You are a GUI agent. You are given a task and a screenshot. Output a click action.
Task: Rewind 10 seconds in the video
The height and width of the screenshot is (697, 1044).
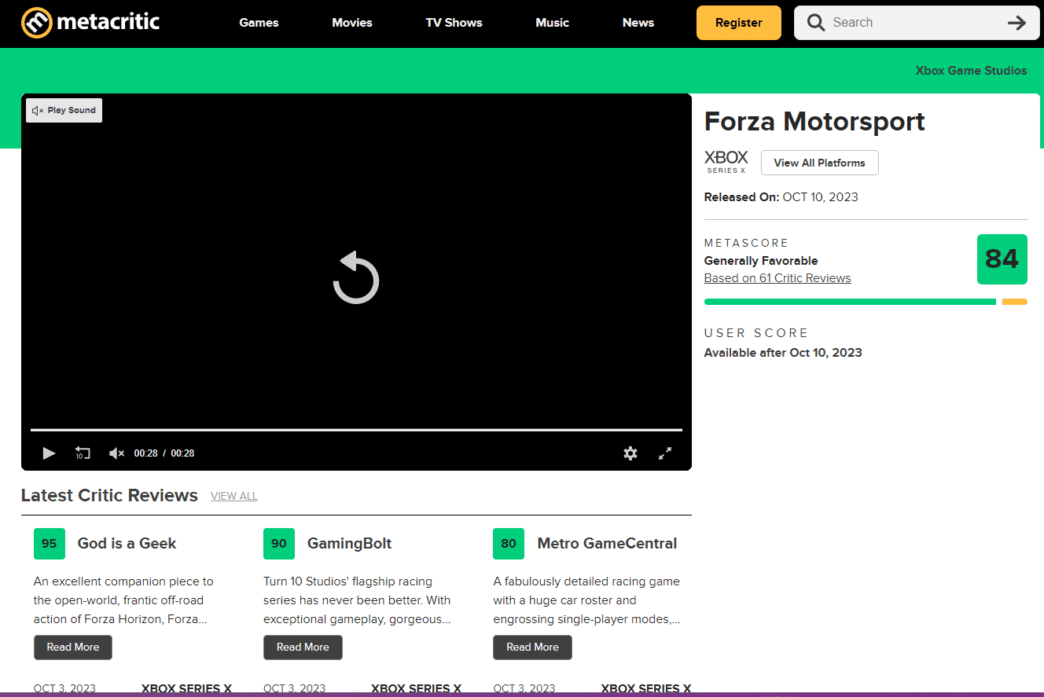point(83,453)
